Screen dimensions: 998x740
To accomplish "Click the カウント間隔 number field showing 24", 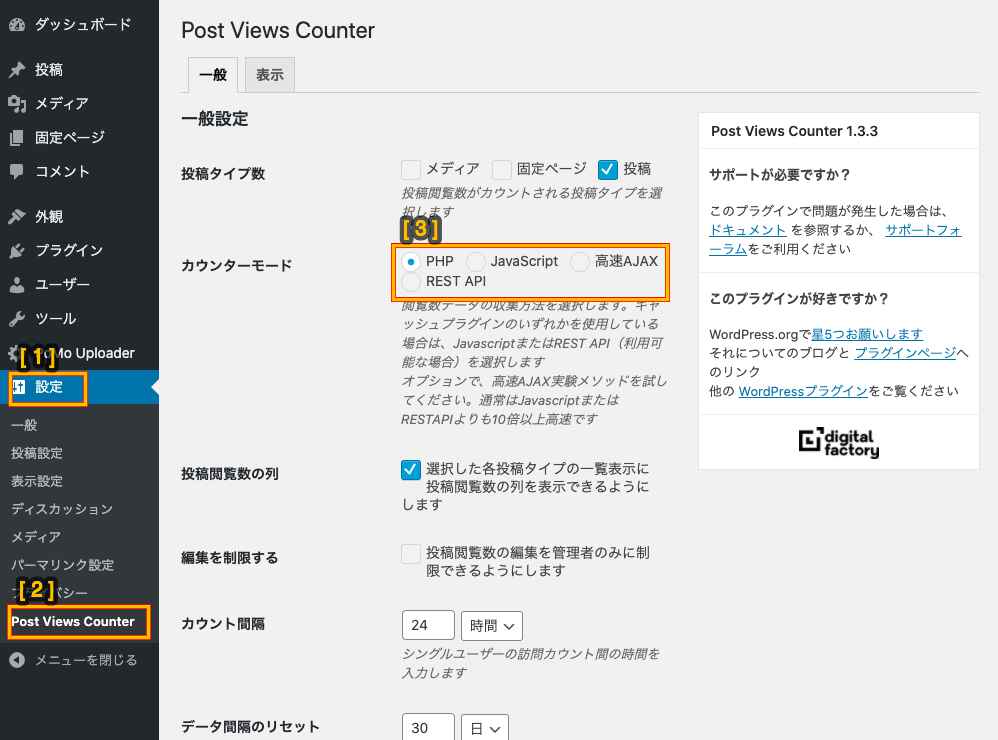I will (428, 625).
